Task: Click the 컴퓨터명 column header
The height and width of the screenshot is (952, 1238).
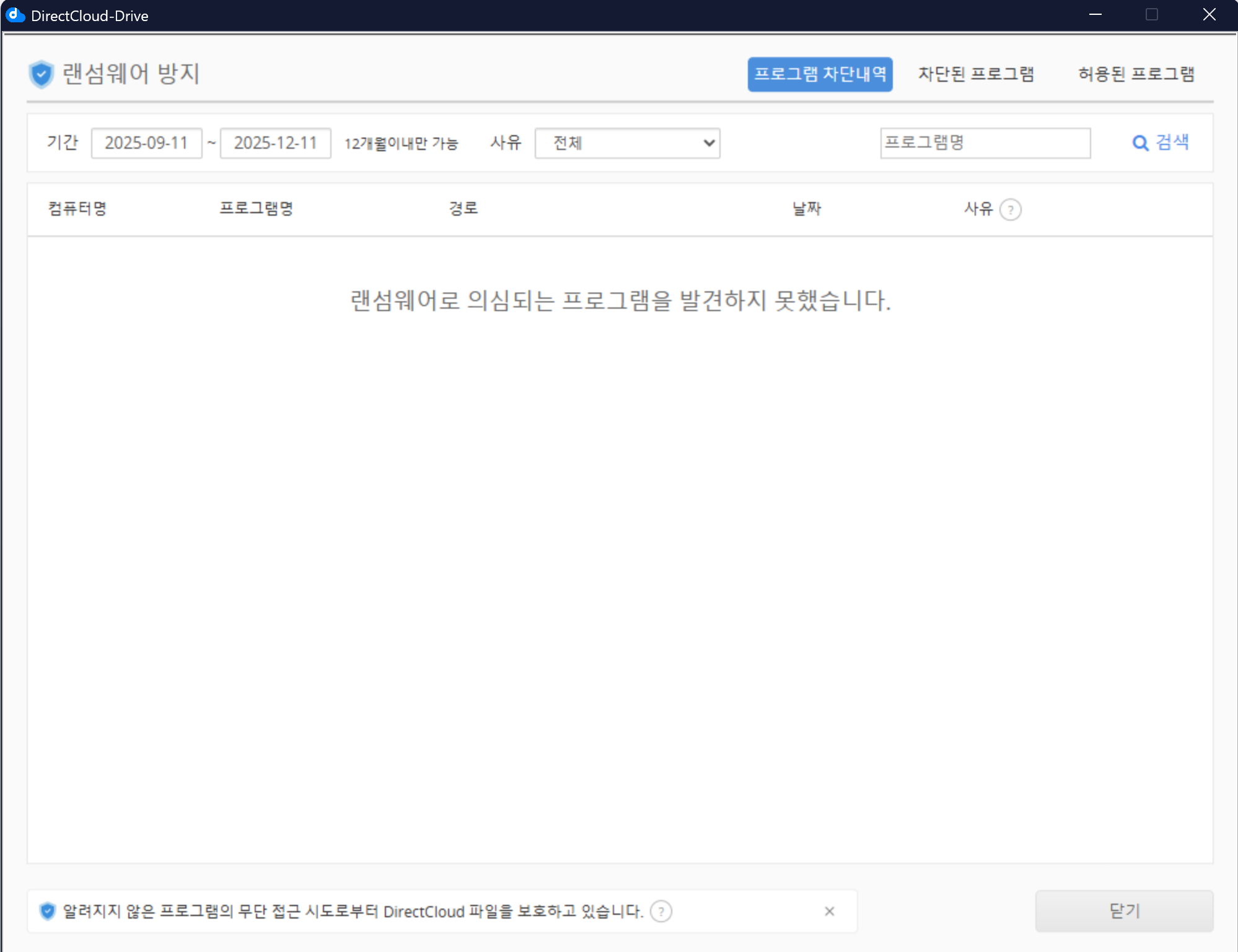Action: click(77, 208)
